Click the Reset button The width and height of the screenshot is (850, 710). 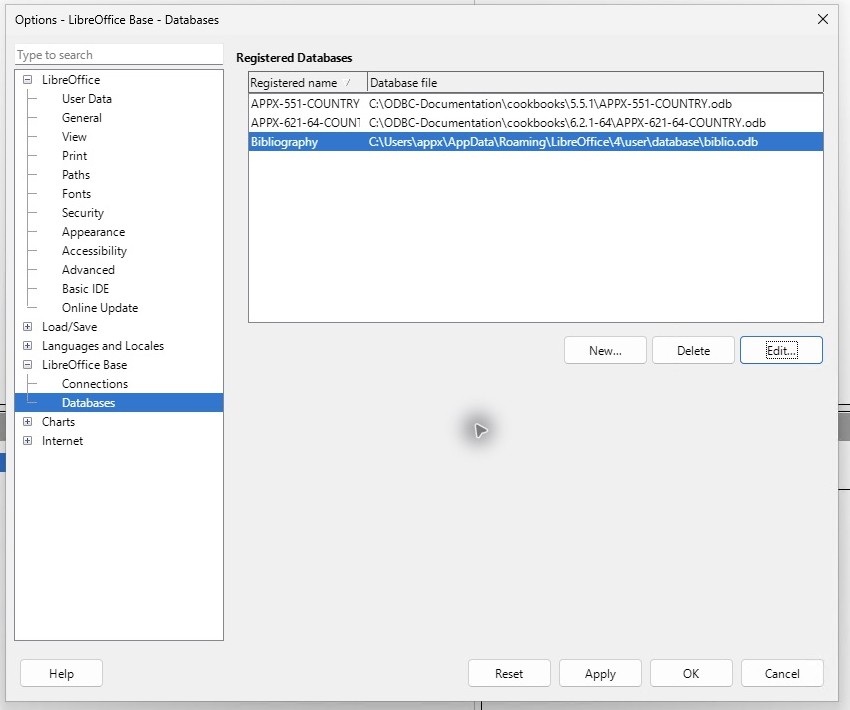509,673
